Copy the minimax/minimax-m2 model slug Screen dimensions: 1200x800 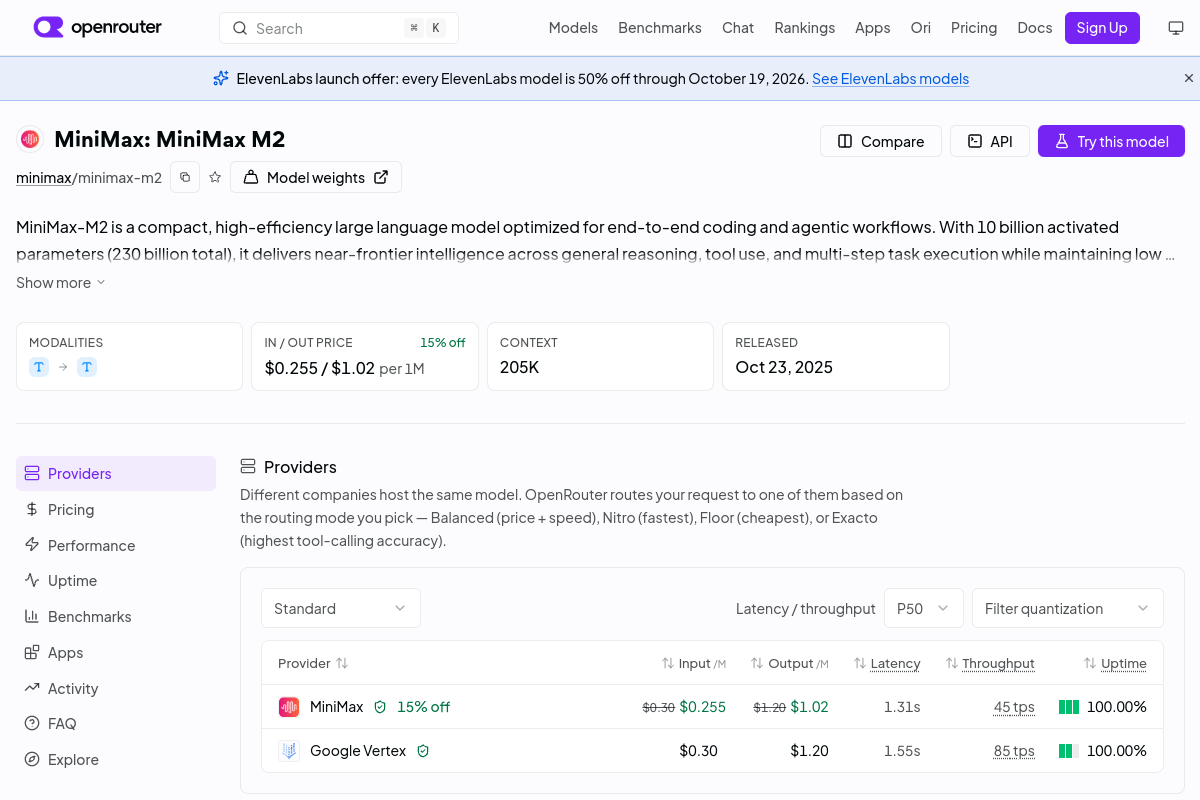[x=185, y=177]
